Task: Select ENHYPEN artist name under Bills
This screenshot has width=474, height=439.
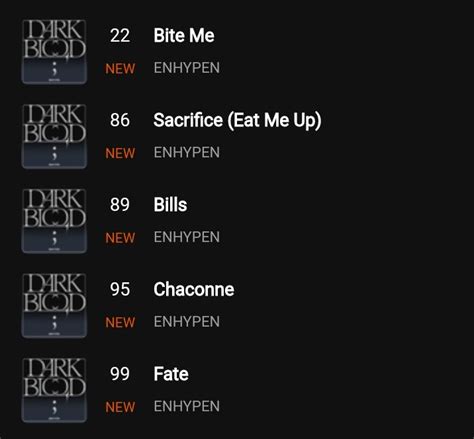Action: 187,237
